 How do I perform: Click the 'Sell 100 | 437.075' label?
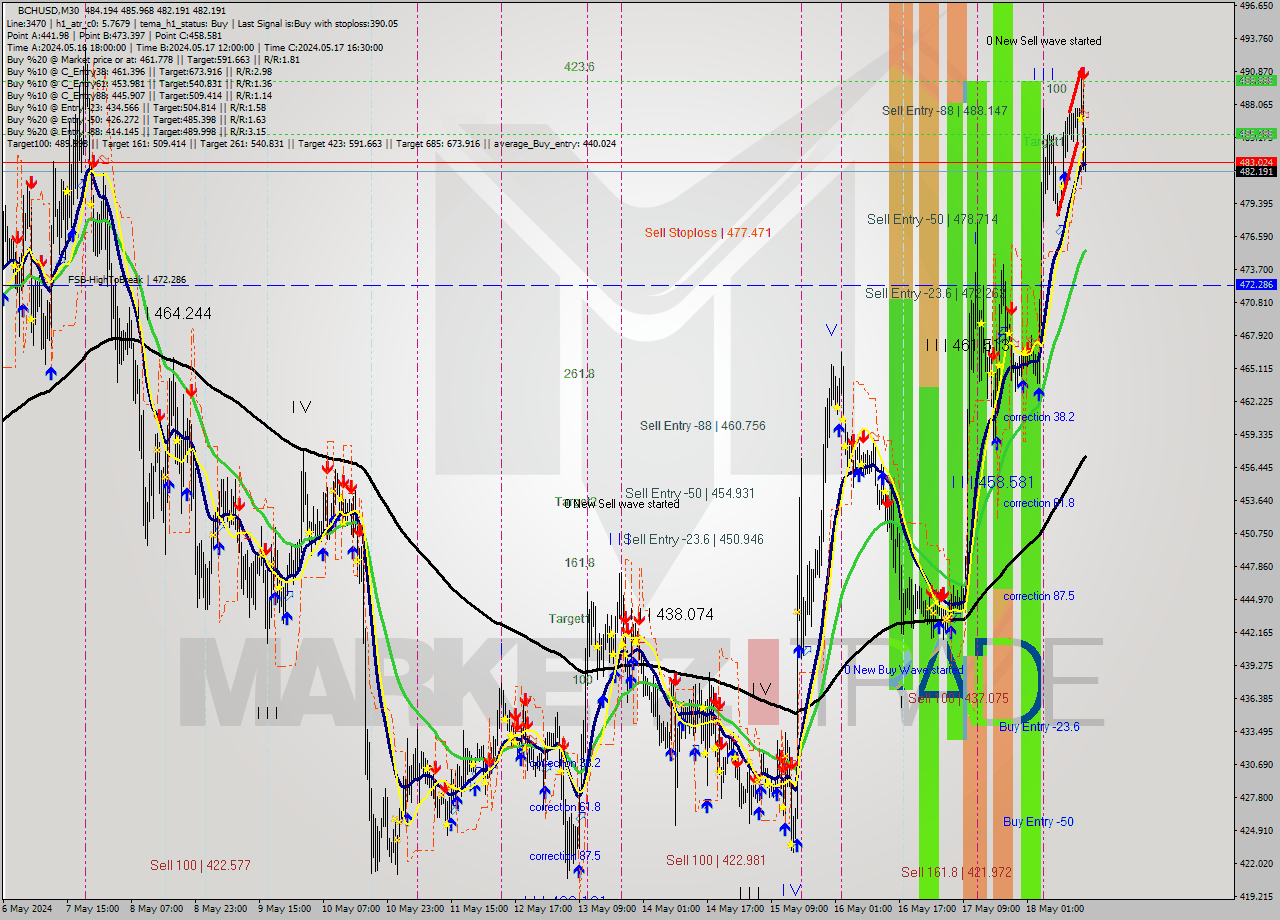click(958, 698)
